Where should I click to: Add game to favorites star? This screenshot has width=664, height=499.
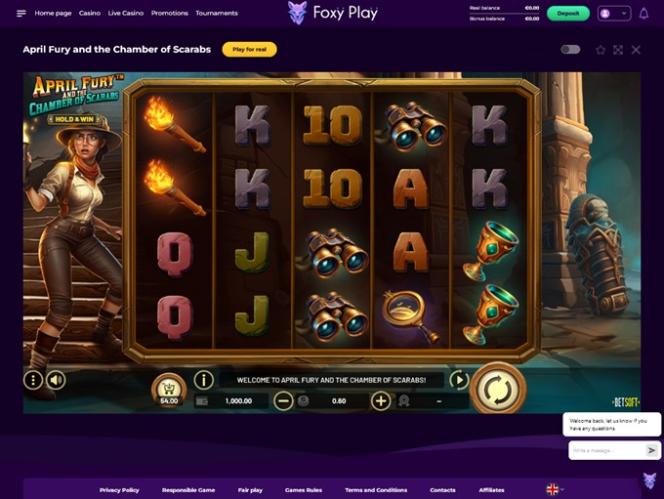(x=600, y=50)
